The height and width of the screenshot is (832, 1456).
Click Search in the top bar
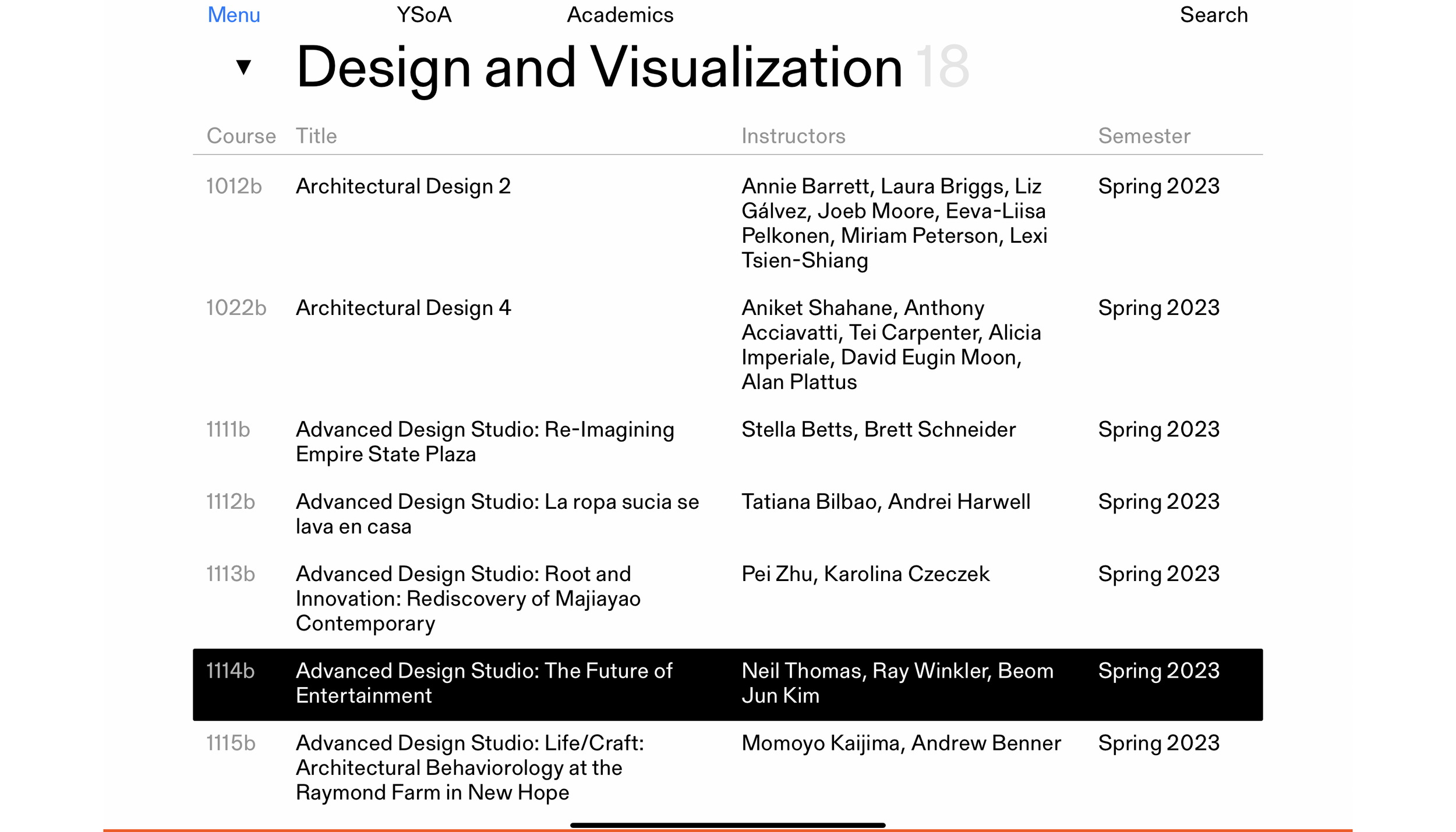[1213, 15]
